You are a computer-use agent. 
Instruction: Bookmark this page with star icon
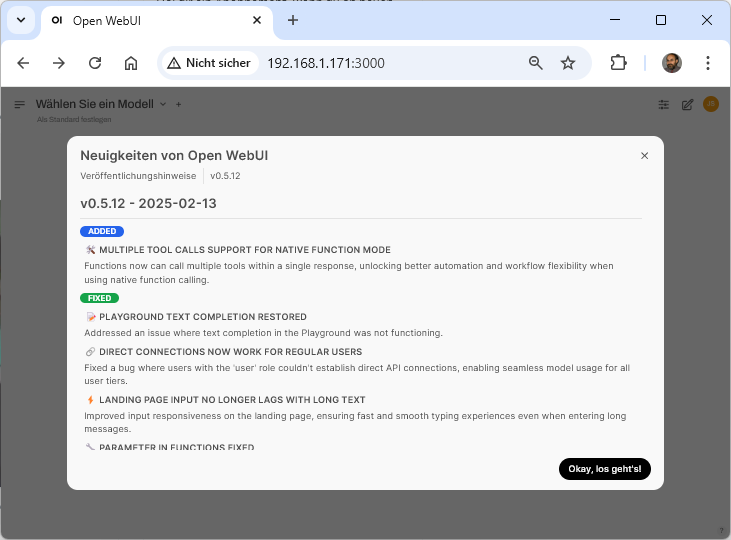click(568, 63)
